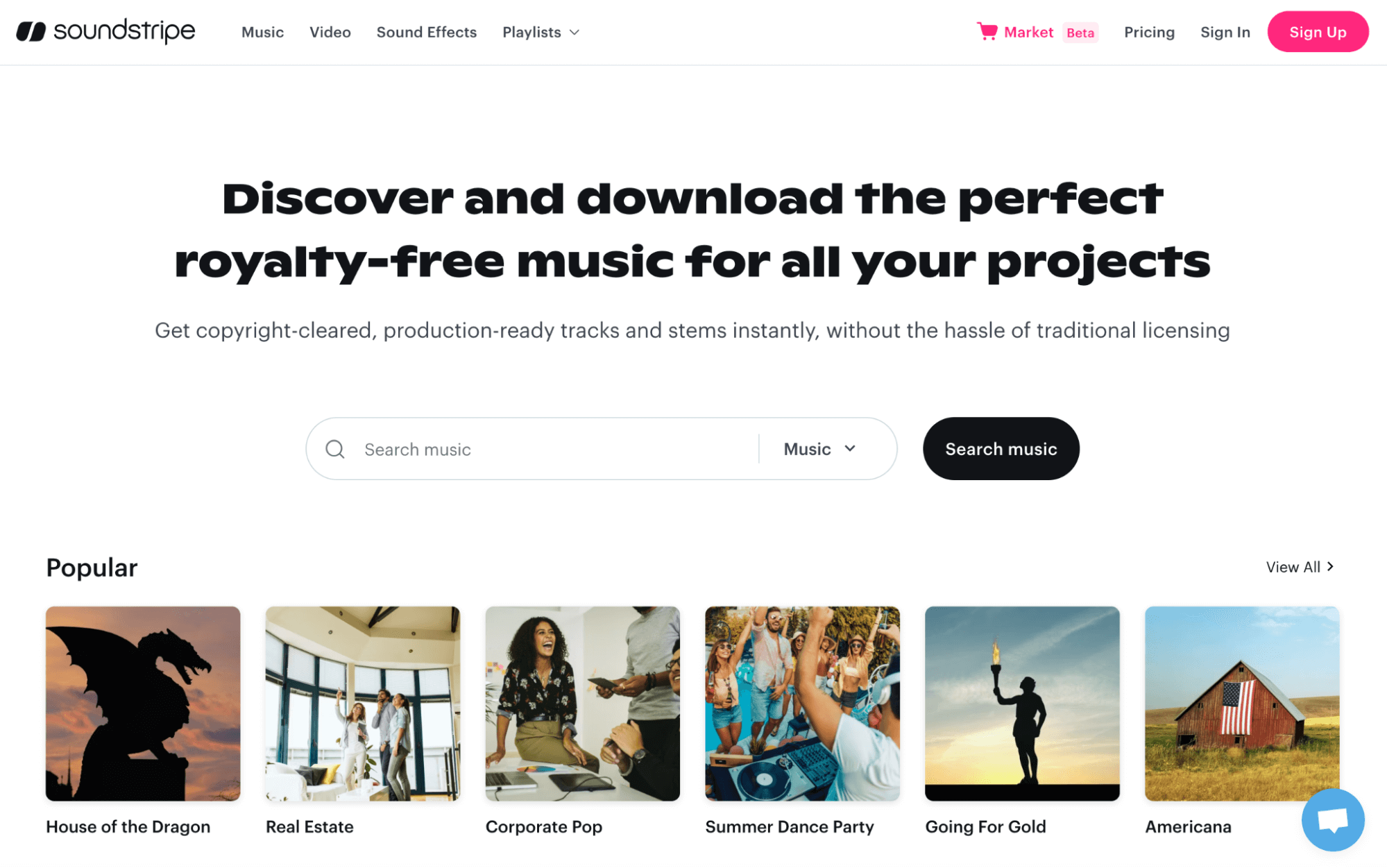Open the Music nav item
1387x868 pixels.
click(x=262, y=32)
